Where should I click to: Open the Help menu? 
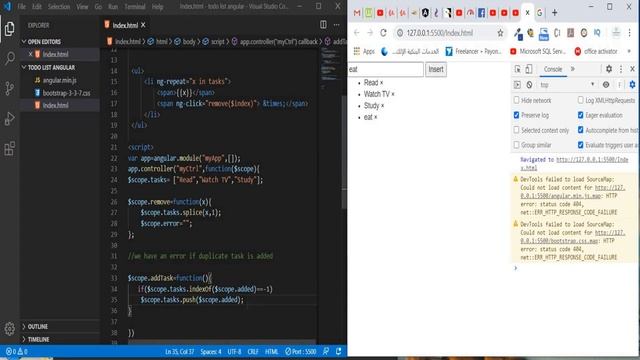pos(158,7)
